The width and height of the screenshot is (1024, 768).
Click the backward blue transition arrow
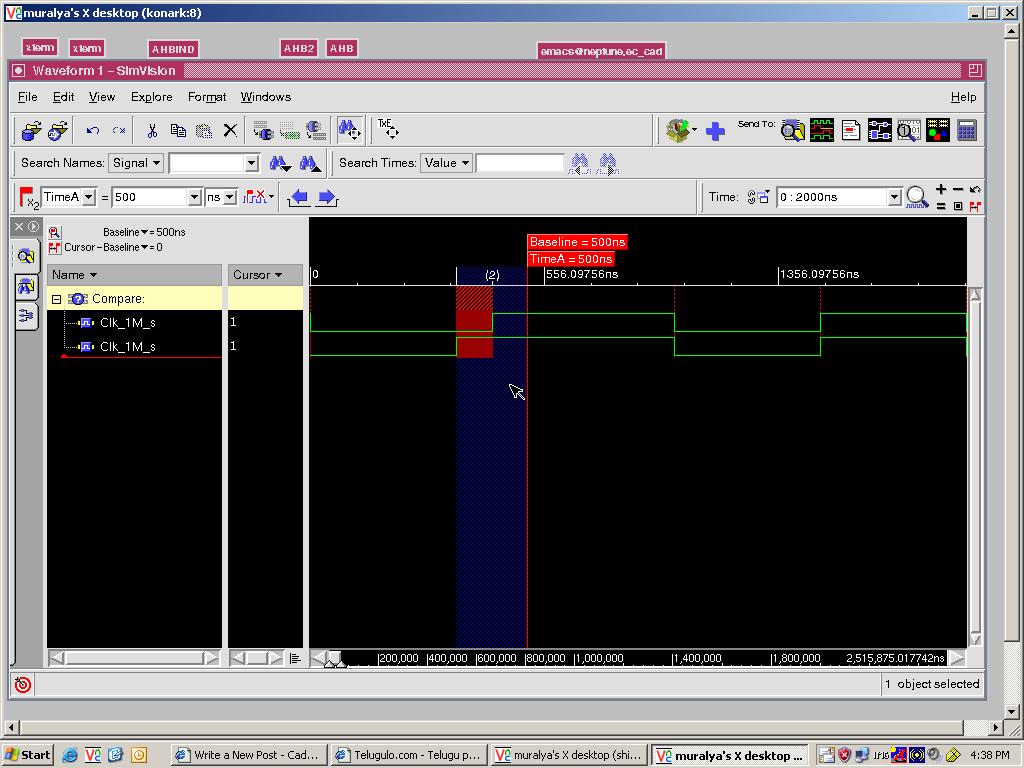pos(297,197)
